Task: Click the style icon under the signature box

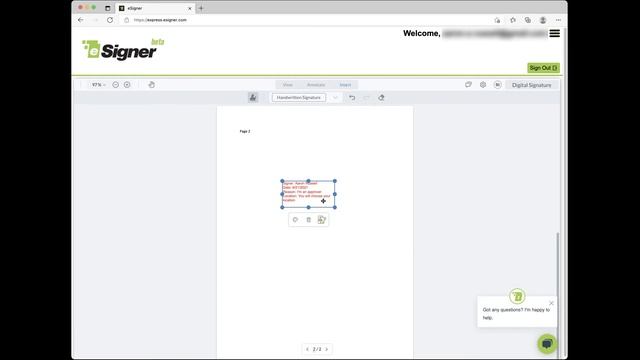Action: pos(295,220)
